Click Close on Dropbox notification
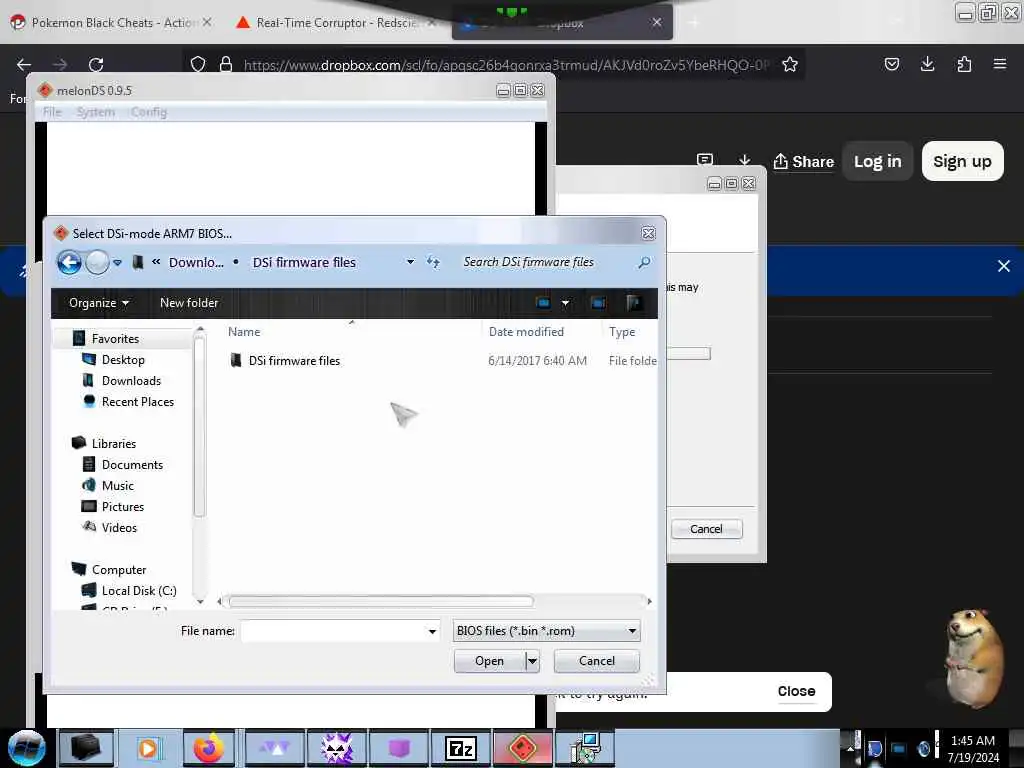 pos(796,691)
